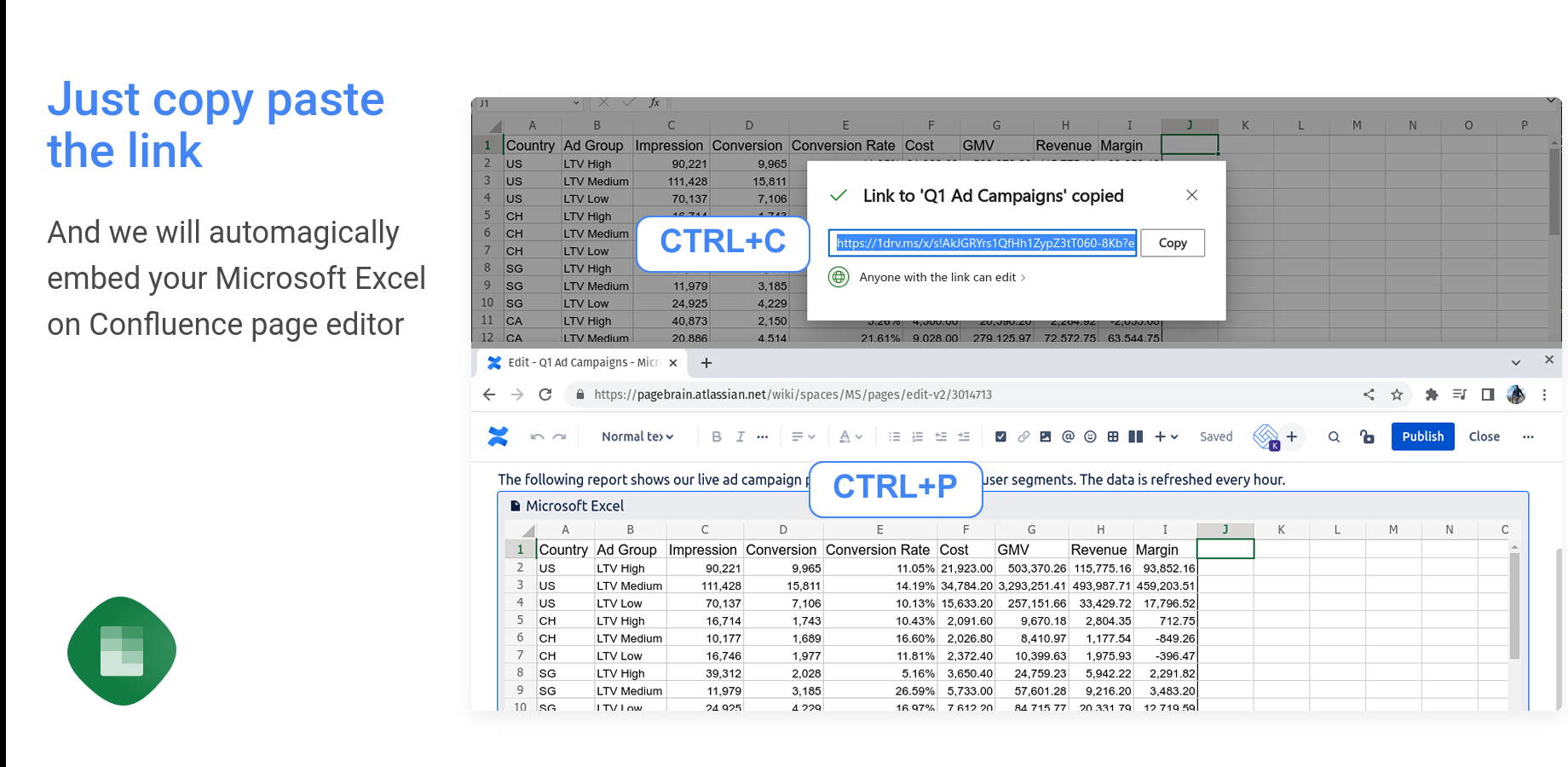1568x767 pixels.
Task: Go back in the browser
Action: [x=488, y=395]
